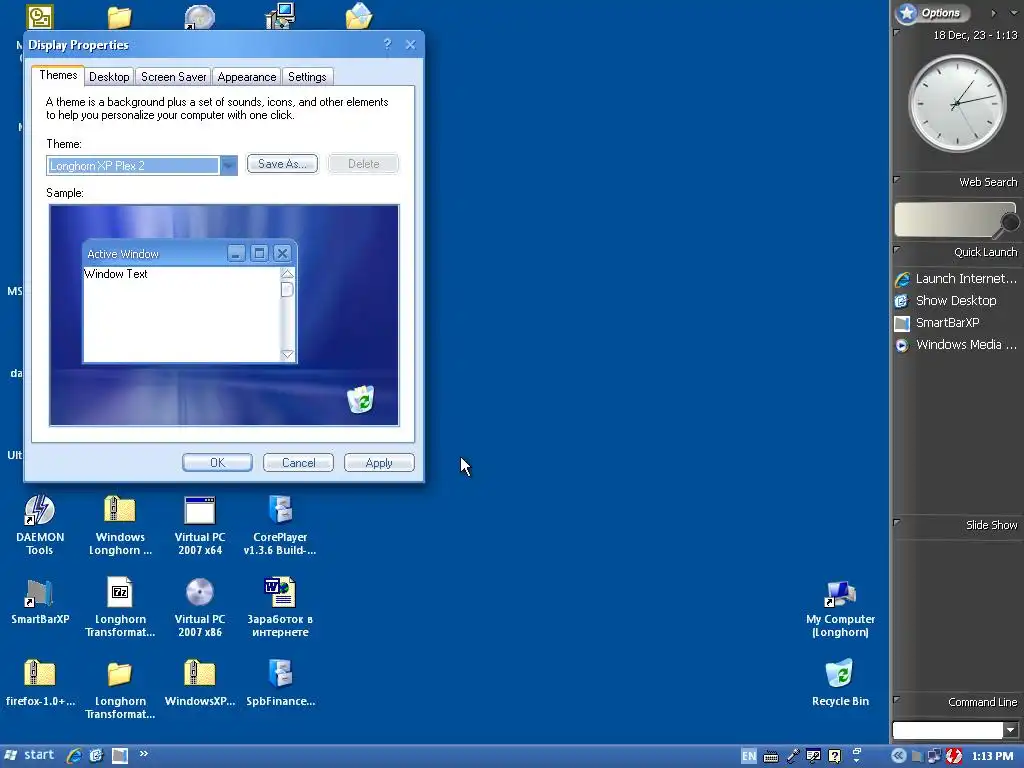Switch to the Desktop tab
Image resolution: width=1024 pixels, height=768 pixels.
[109, 76]
